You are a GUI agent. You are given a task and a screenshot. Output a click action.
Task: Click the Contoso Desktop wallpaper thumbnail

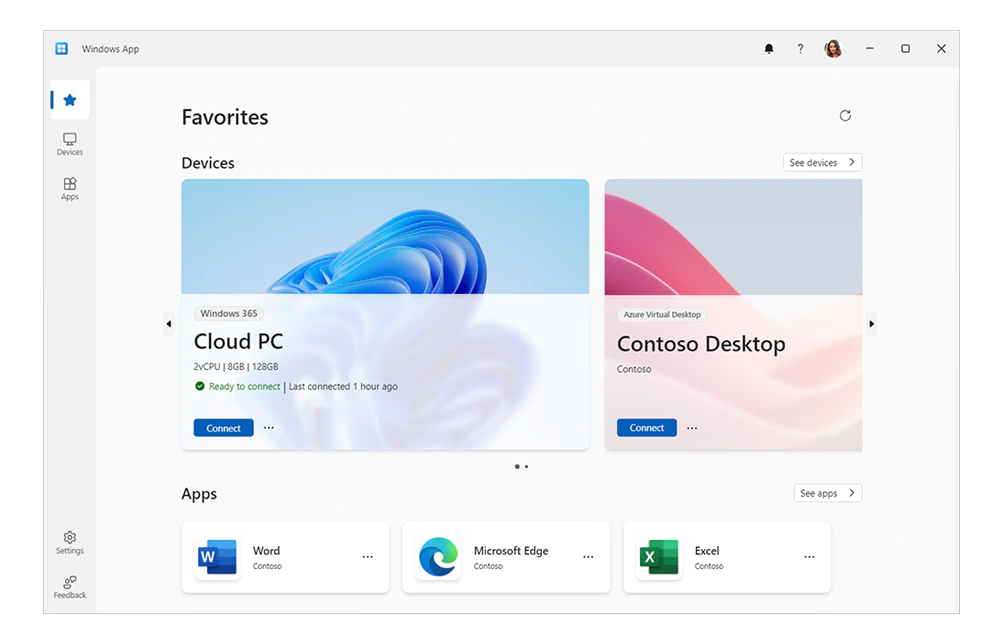click(x=733, y=237)
